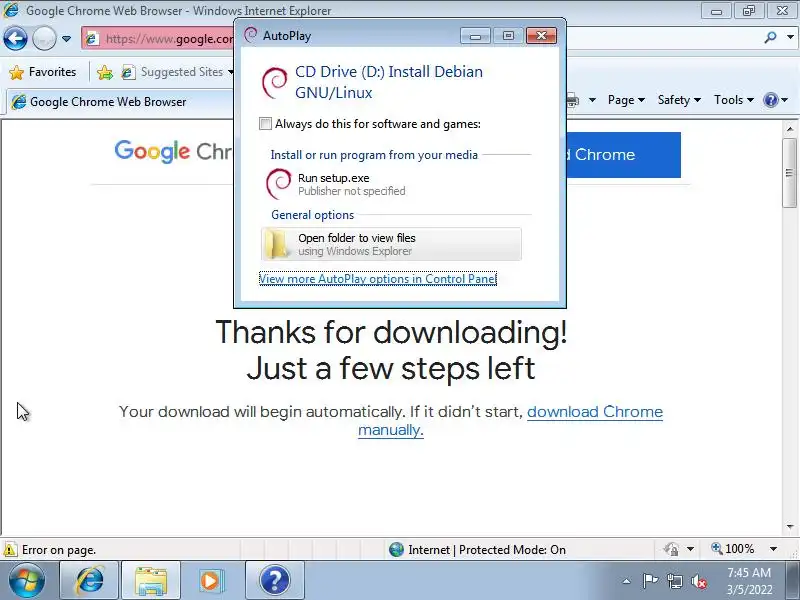Show hidden tray icons arrow
800x600 pixels.
[627, 581]
